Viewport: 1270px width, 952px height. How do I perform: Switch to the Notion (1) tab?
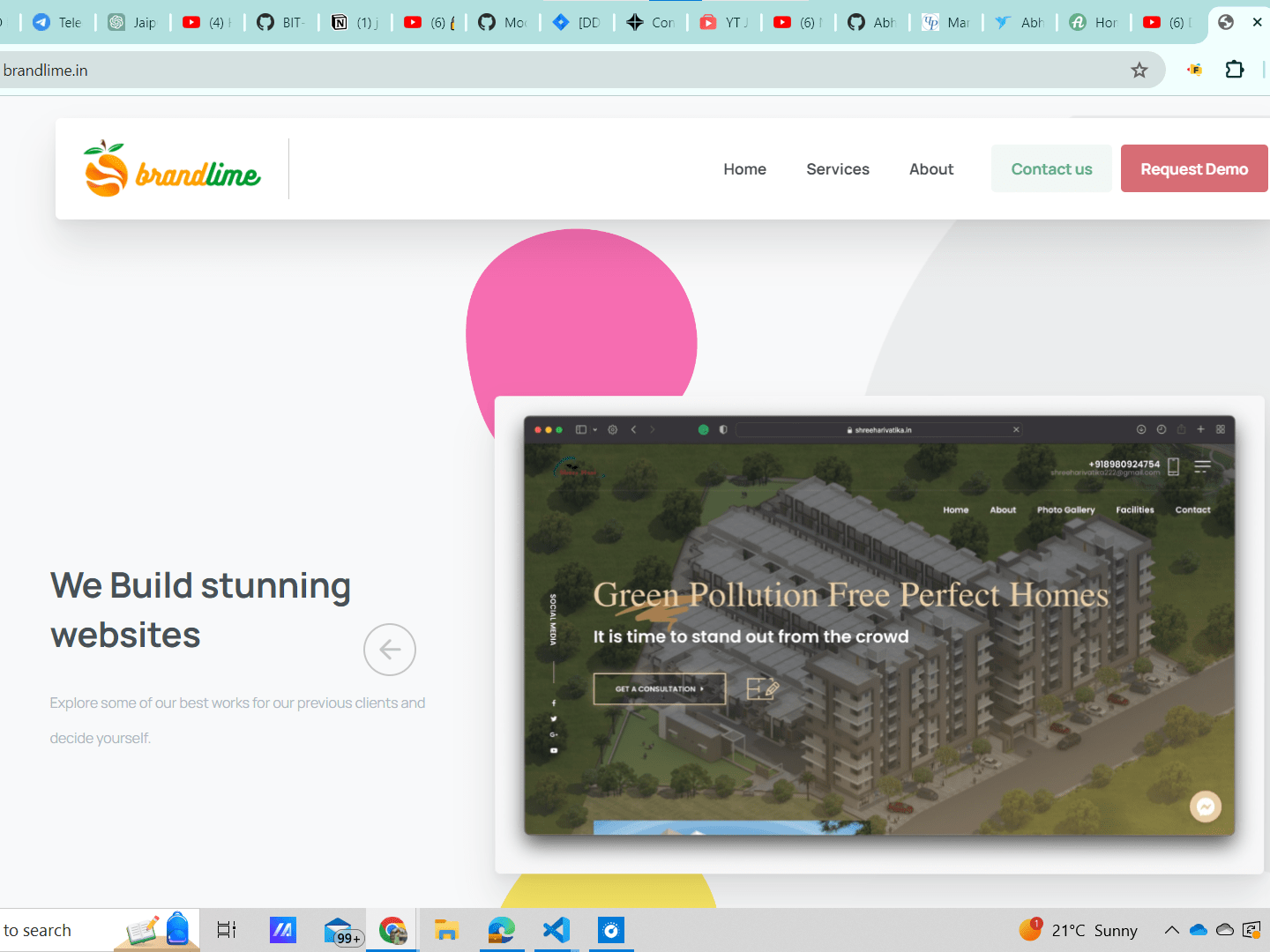coord(355,22)
